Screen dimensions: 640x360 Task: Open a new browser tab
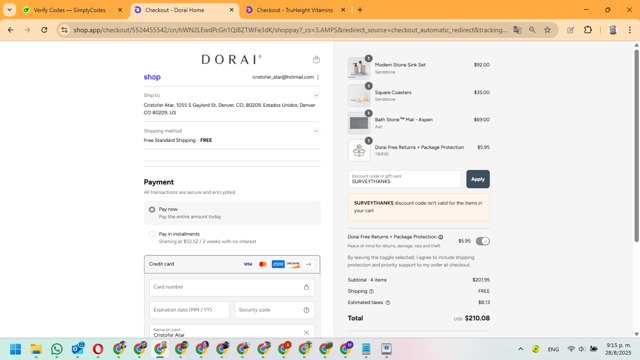point(360,10)
